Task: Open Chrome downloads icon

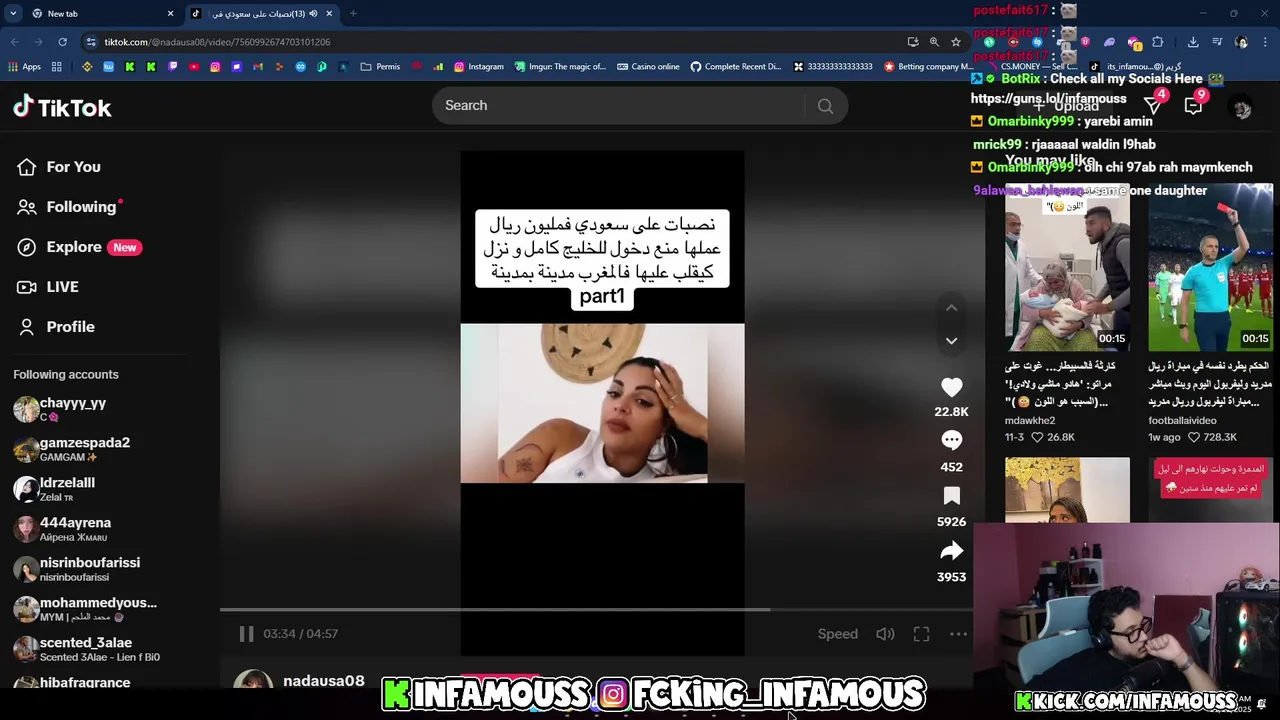Action: [x=1193, y=42]
